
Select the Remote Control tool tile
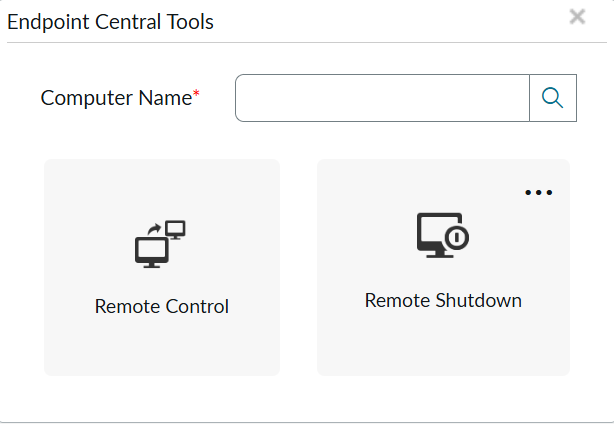162,267
